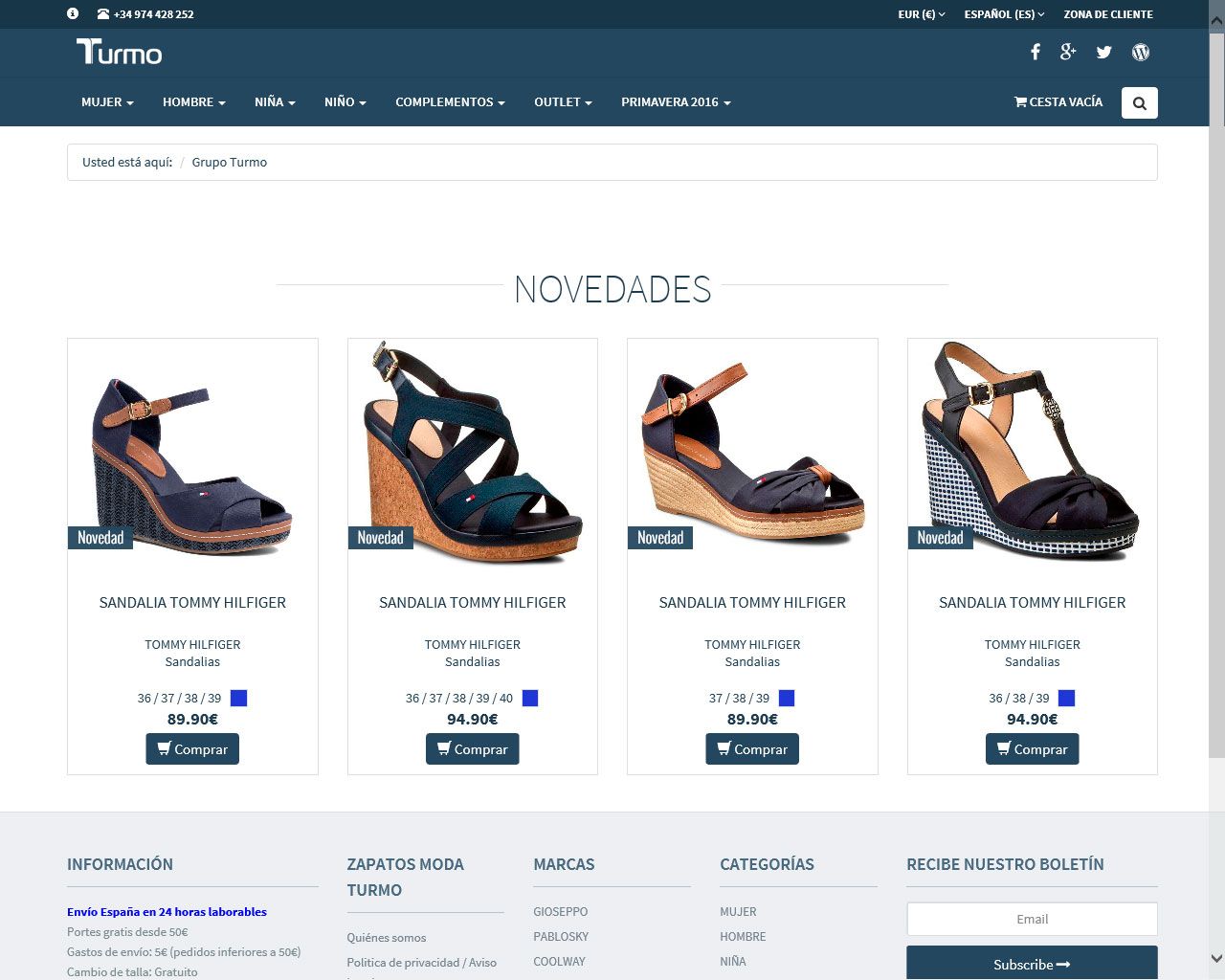Image resolution: width=1225 pixels, height=980 pixels.
Task: Open the OUTLET menu
Action: [x=563, y=102]
